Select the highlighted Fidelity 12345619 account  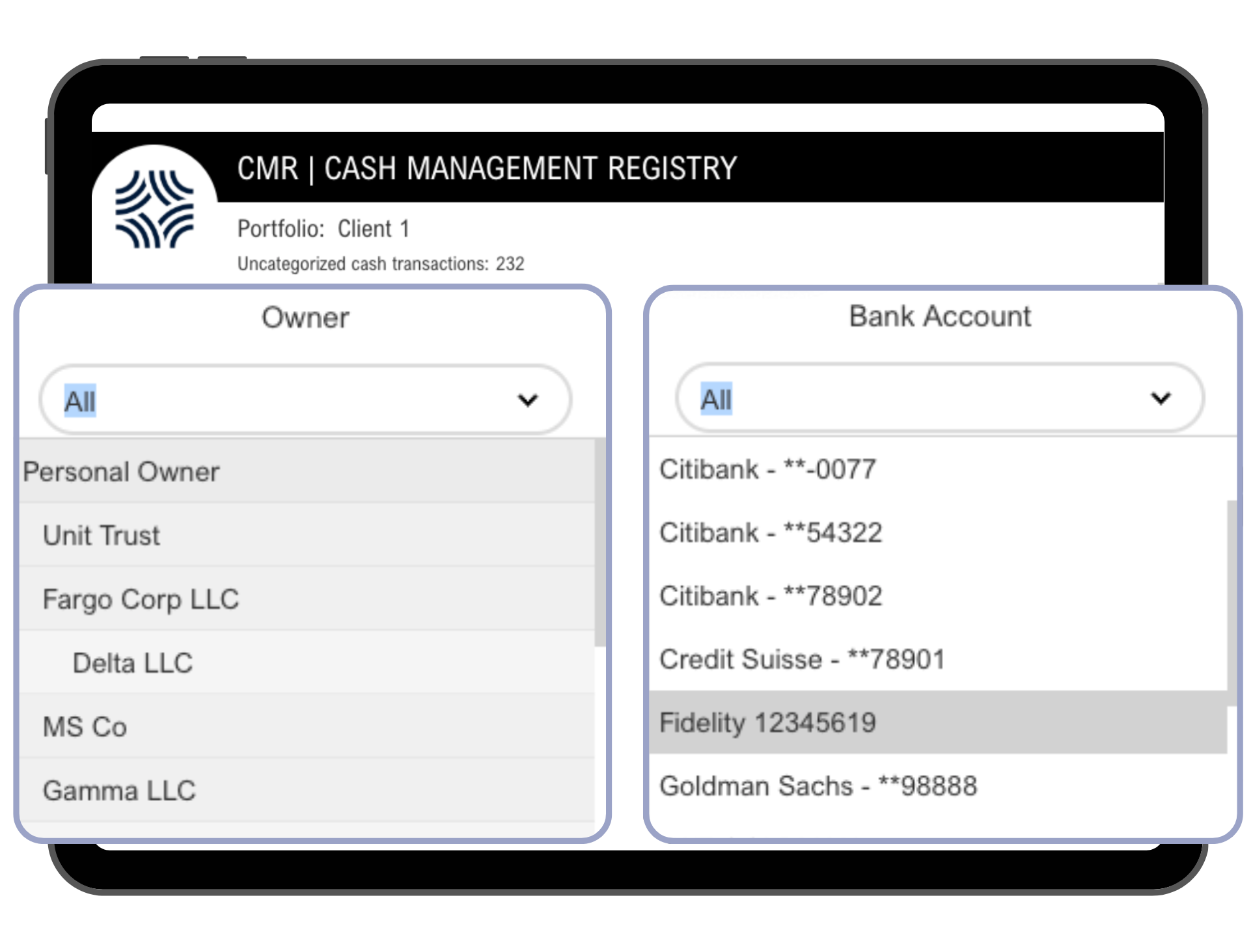coord(767,722)
